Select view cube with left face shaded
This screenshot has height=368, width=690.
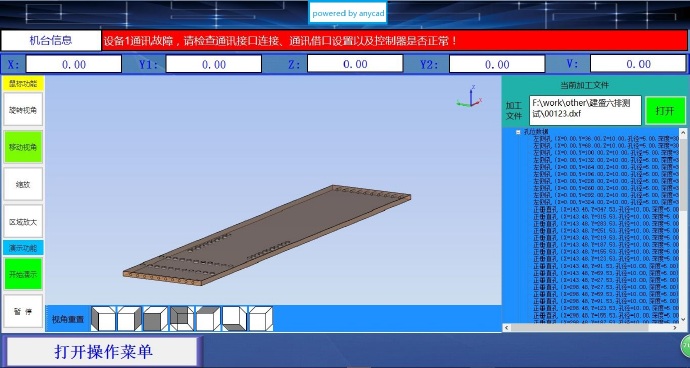[x=103, y=319]
